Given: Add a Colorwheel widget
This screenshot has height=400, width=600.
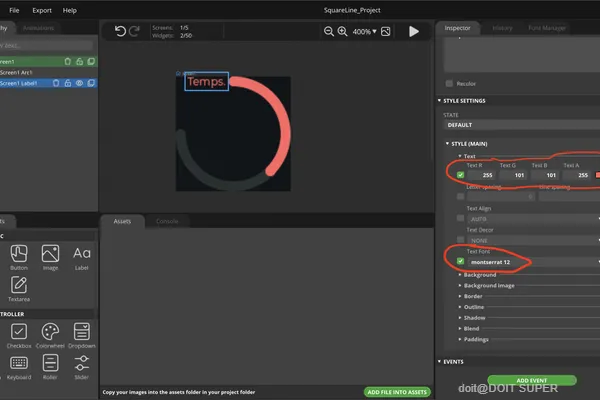Looking at the screenshot, I should [50, 335].
